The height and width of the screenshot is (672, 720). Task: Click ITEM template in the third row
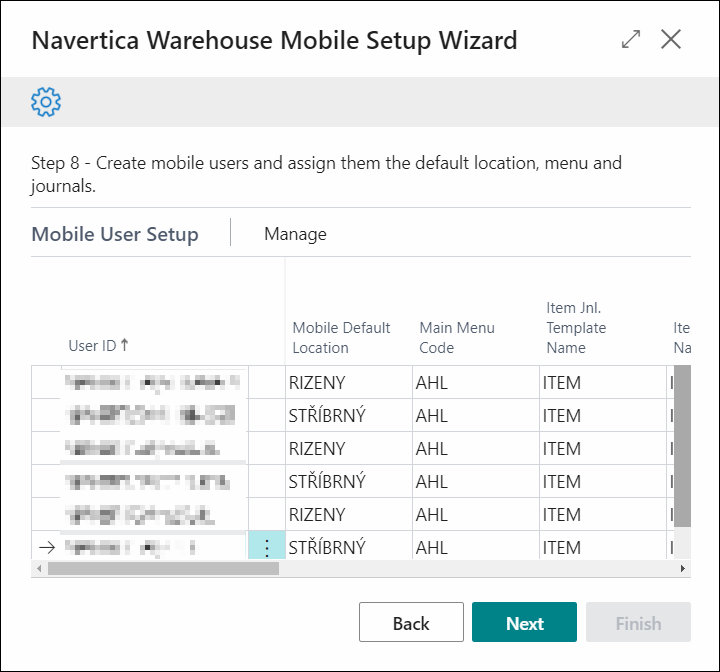603,448
